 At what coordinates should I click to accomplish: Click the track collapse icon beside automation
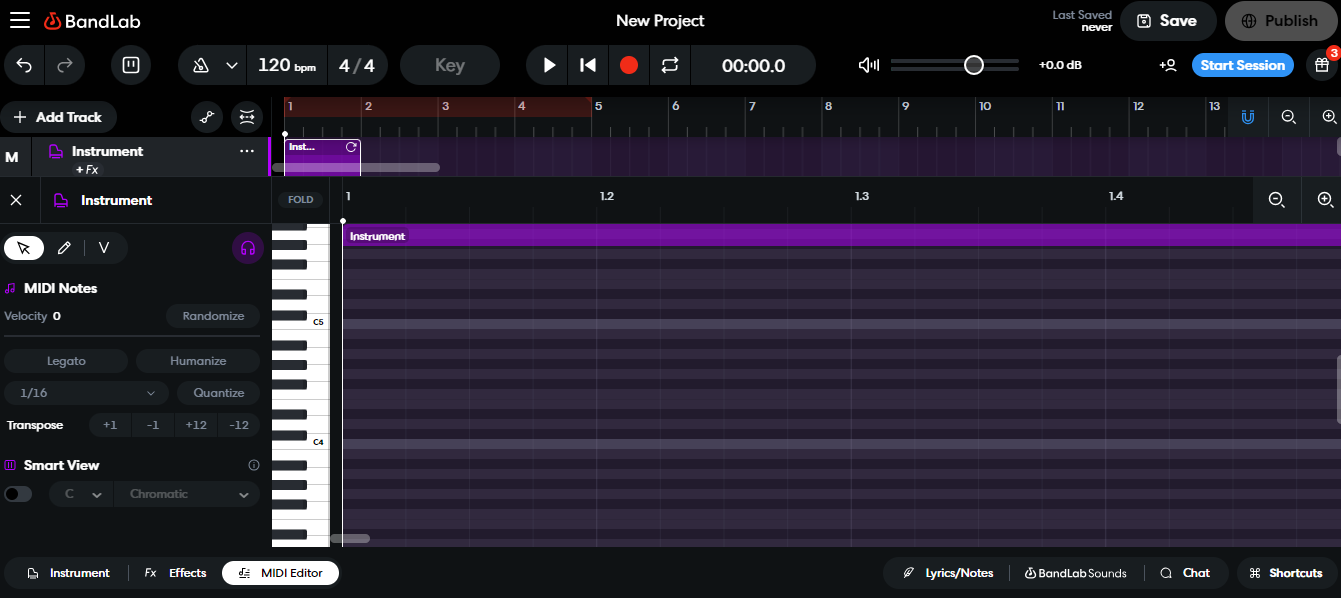click(246, 117)
